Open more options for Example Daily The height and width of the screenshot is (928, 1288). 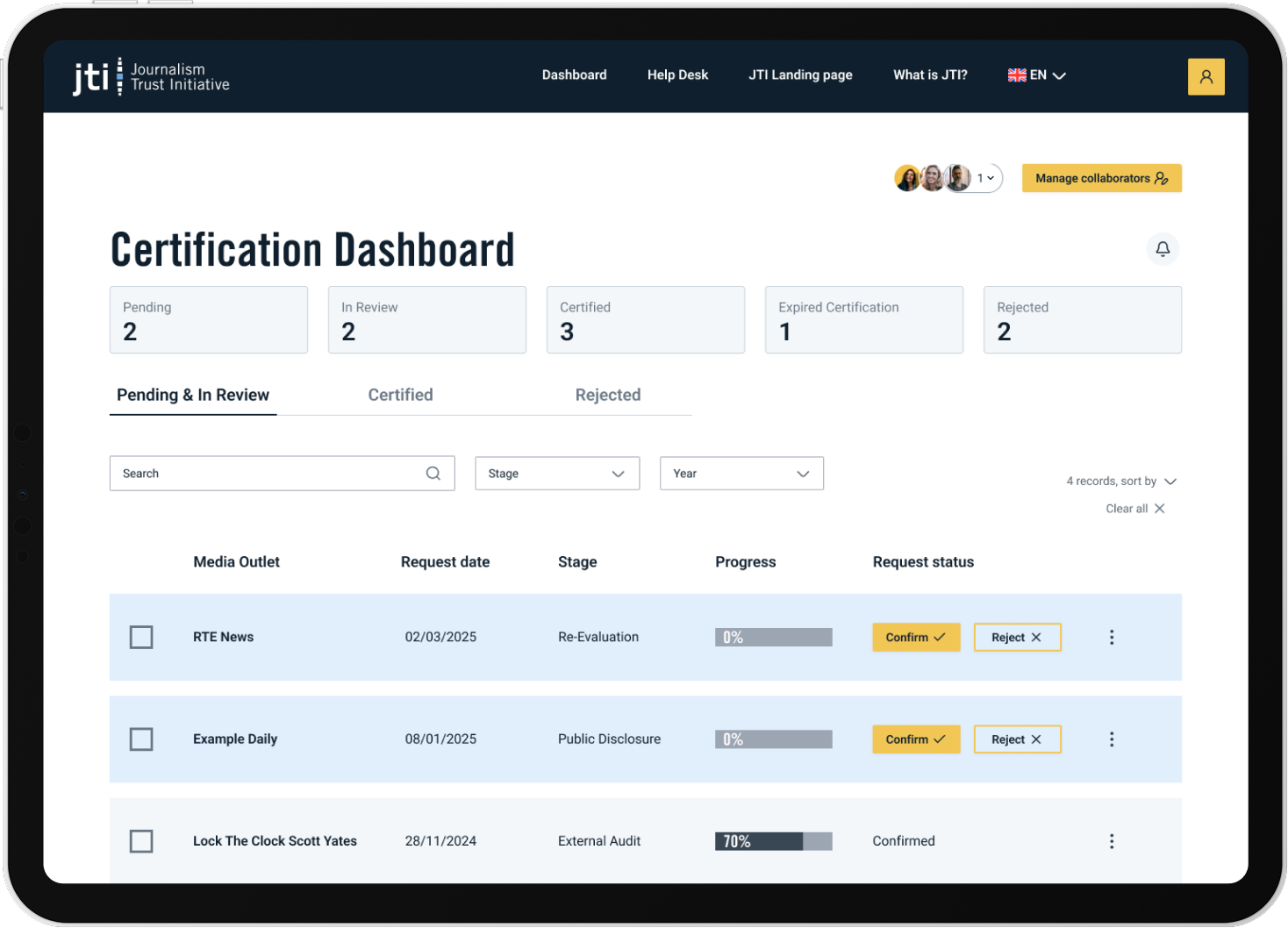(1112, 739)
